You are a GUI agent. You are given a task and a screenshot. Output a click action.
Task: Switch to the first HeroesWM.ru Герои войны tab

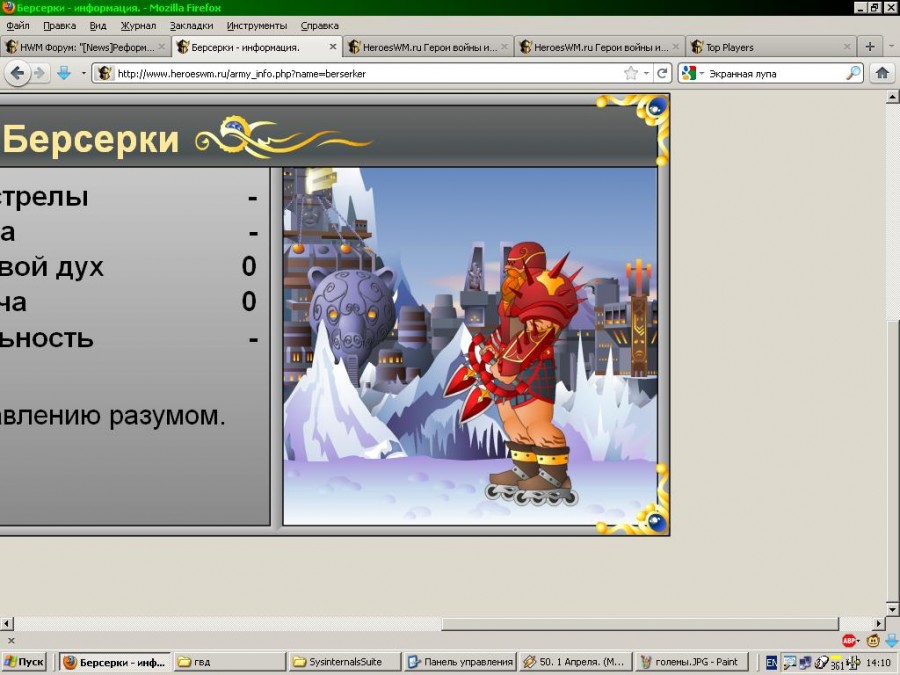429,47
